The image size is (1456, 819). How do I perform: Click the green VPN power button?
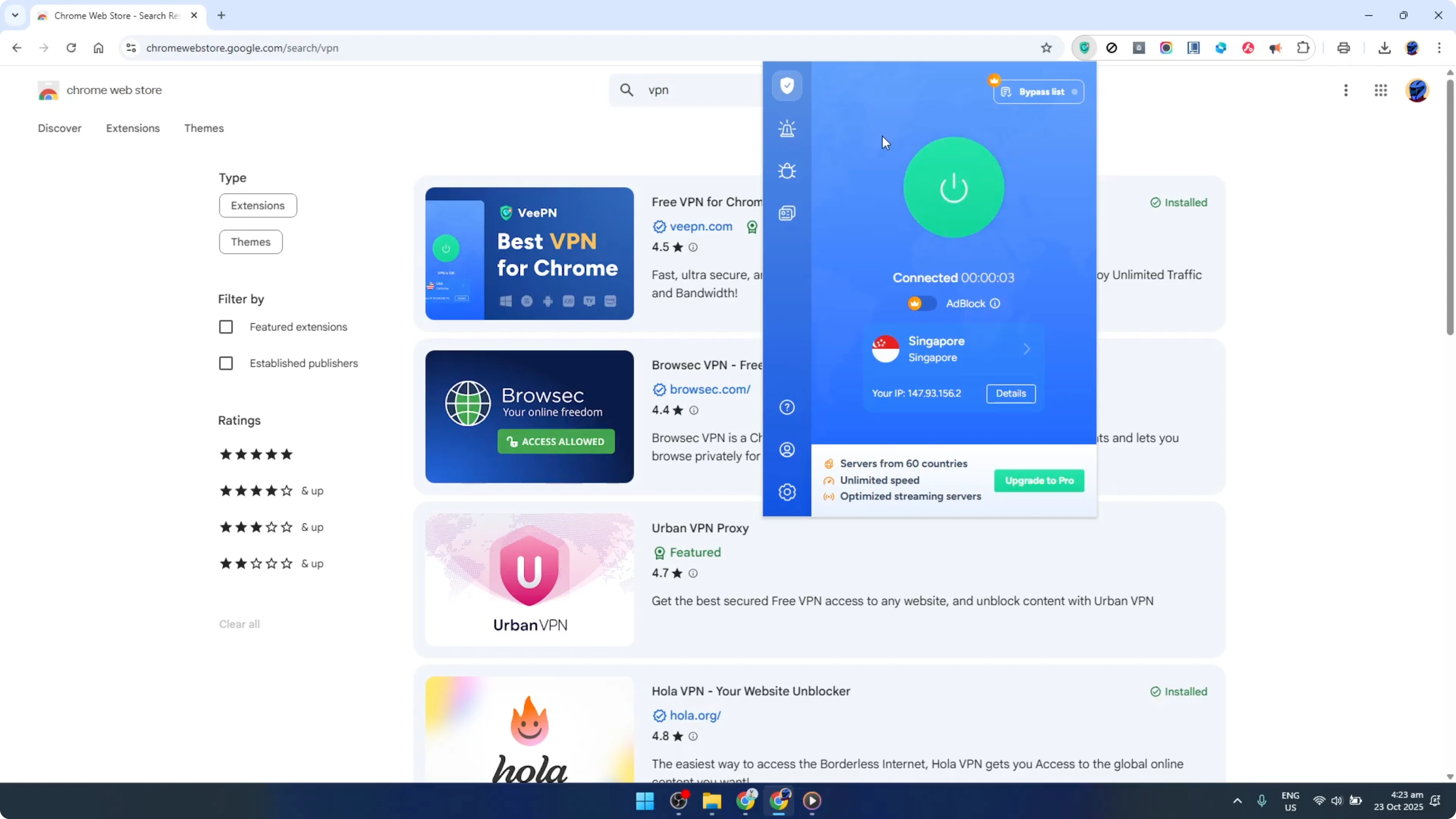point(954,188)
